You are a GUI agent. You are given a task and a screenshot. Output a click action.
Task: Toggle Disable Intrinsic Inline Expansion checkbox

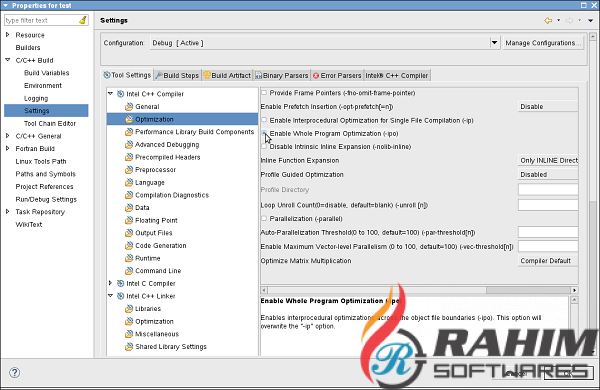coord(264,146)
